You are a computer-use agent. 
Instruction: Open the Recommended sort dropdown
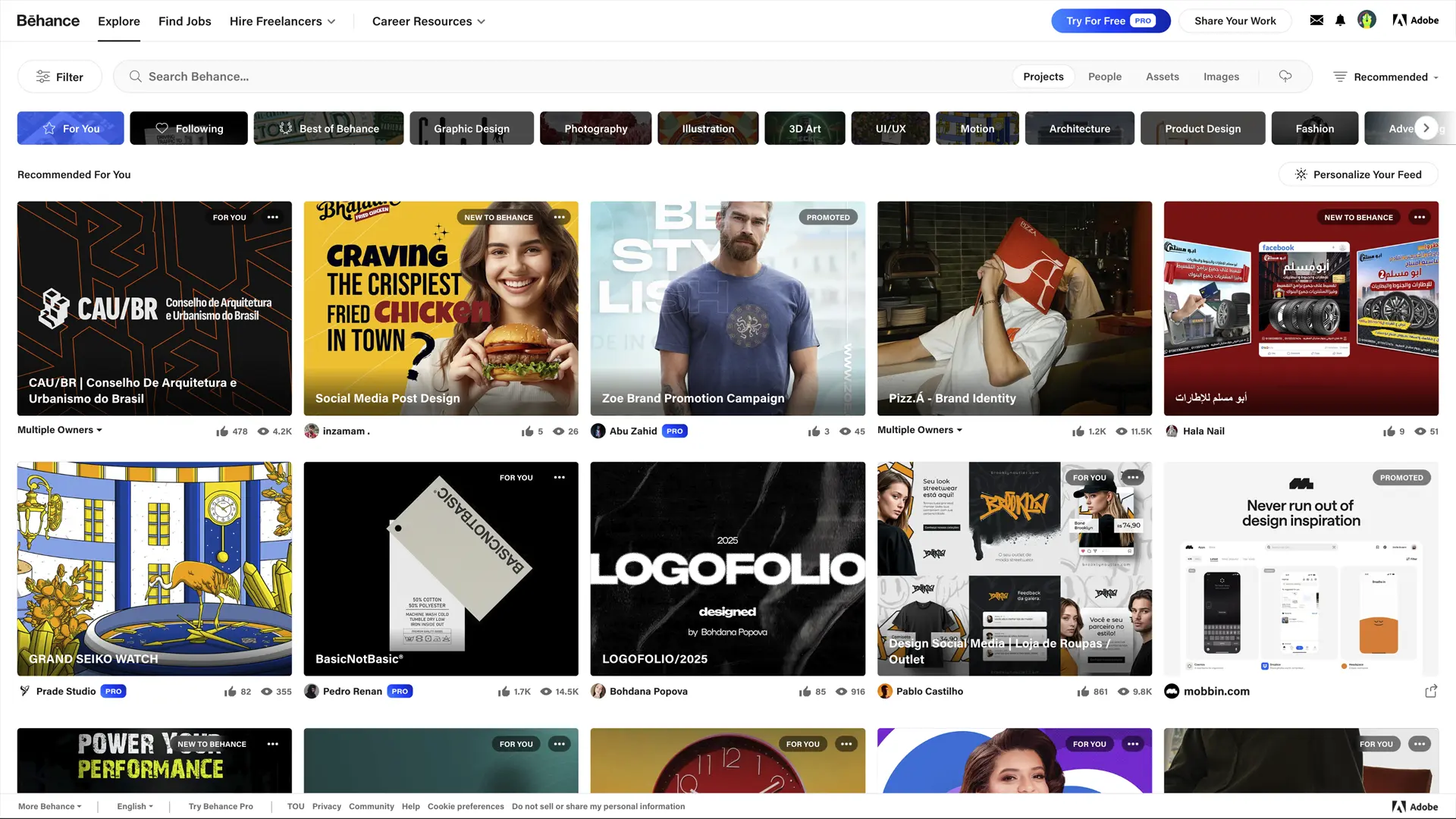tap(1385, 77)
